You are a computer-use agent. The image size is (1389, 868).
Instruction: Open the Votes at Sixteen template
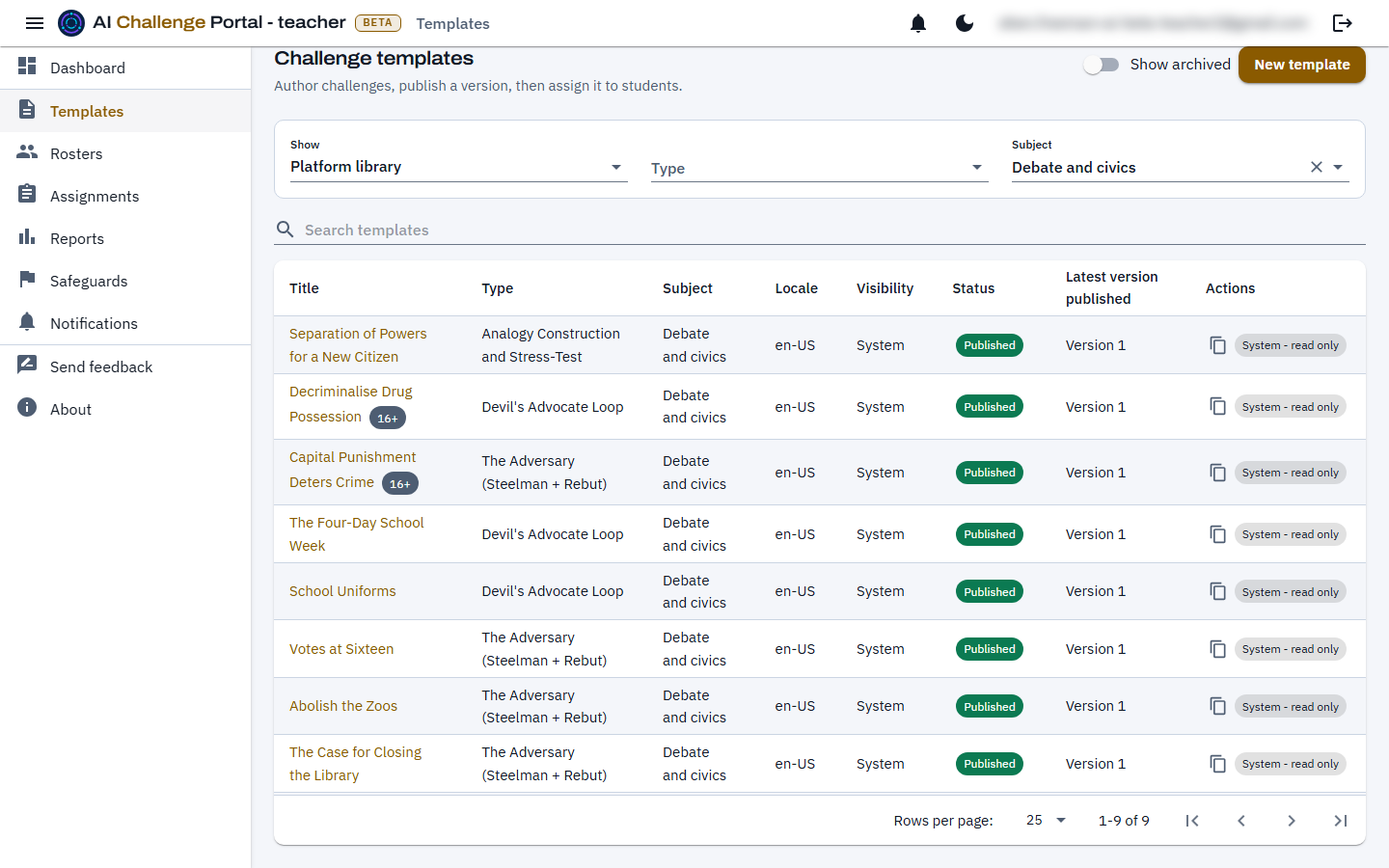point(341,649)
